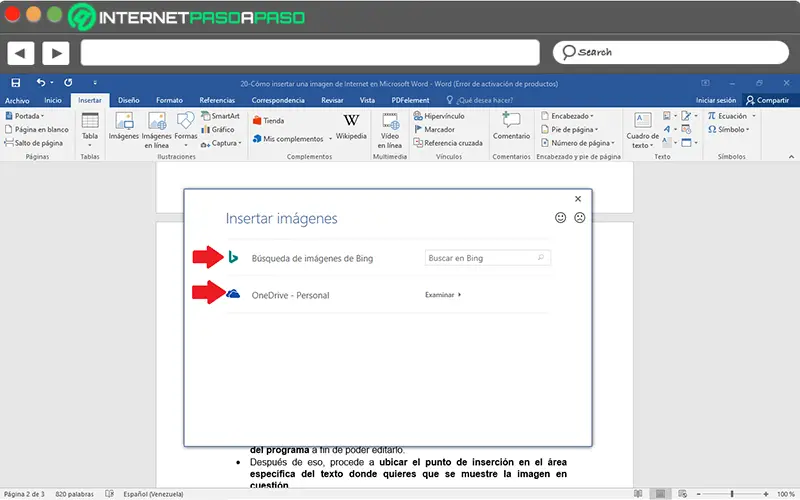
Task: Open the Símbolo dropdown
Action: click(x=729, y=130)
